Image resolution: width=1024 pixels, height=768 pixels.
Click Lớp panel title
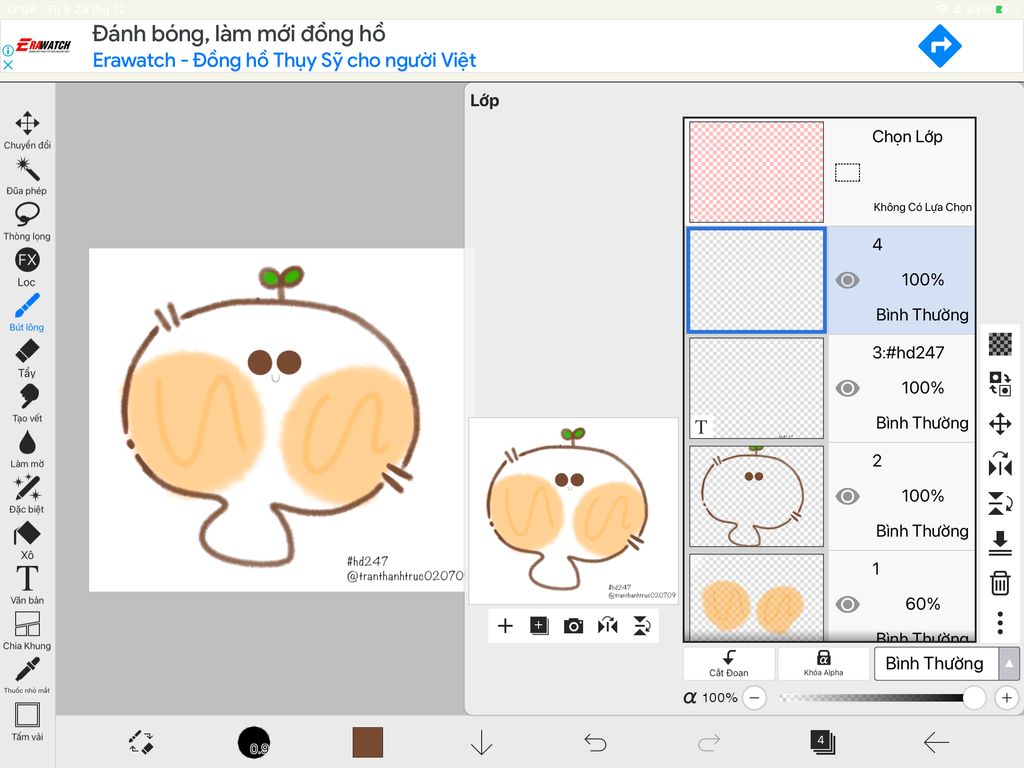tap(485, 101)
